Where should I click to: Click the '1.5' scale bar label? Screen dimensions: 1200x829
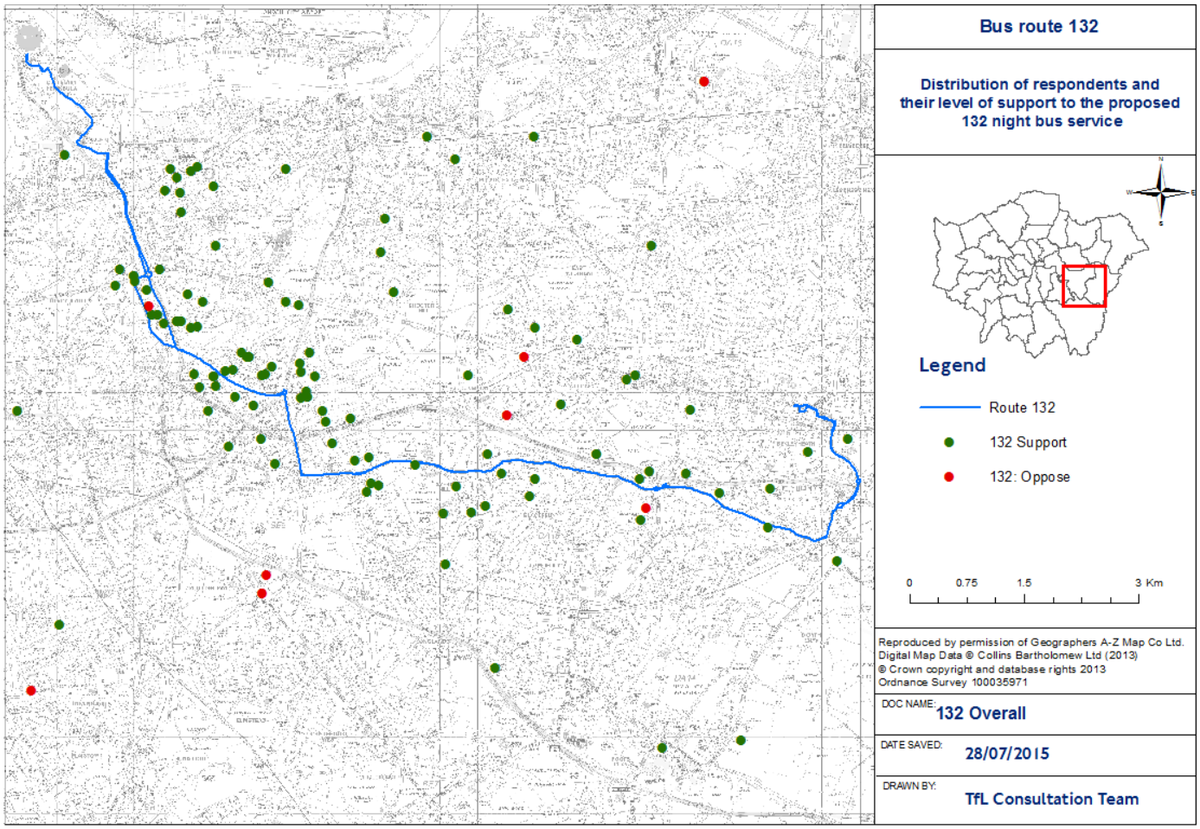click(x=1024, y=582)
